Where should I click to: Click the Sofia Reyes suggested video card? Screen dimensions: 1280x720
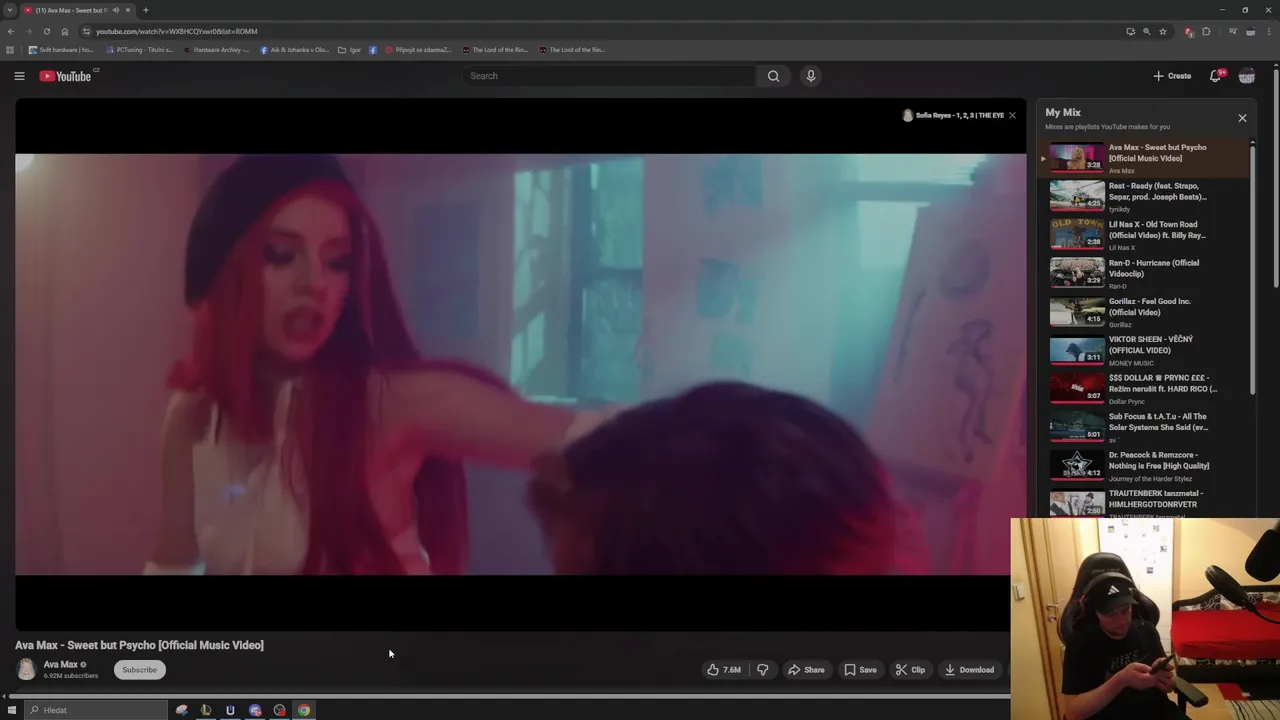pyautogui.click(x=953, y=115)
